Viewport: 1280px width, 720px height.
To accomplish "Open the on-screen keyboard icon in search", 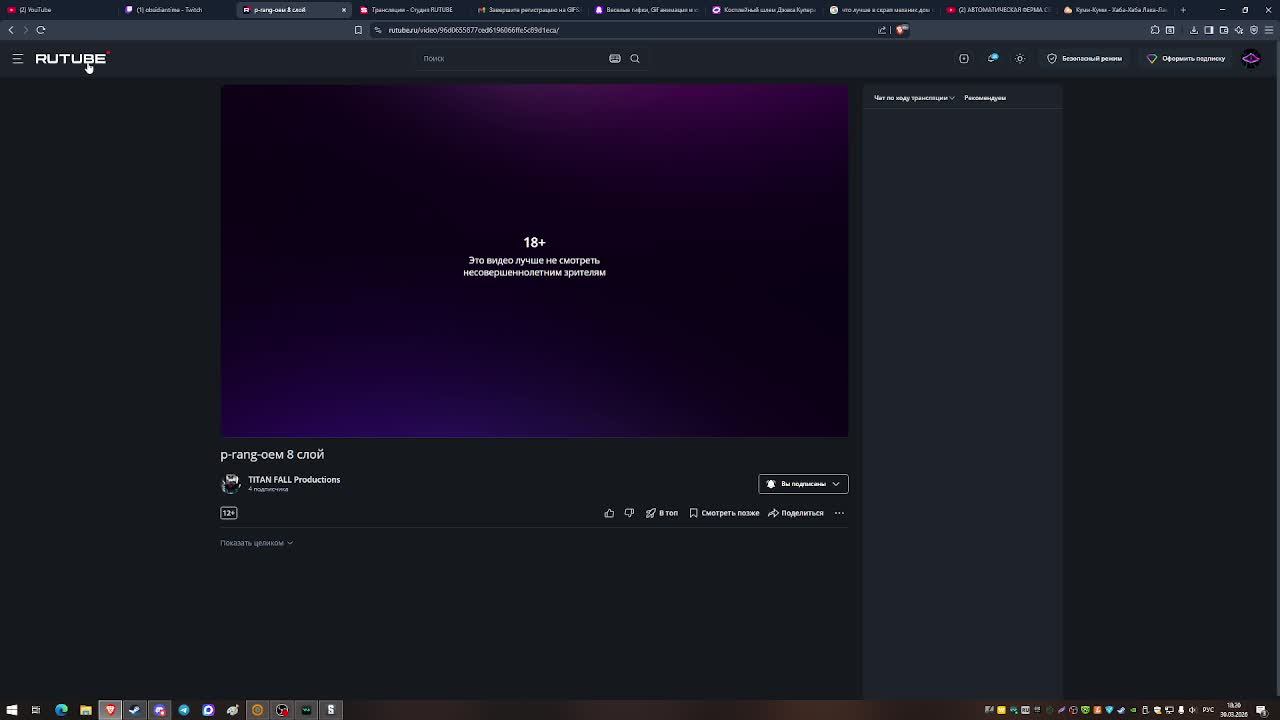I will pyautogui.click(x=615, y=58).
